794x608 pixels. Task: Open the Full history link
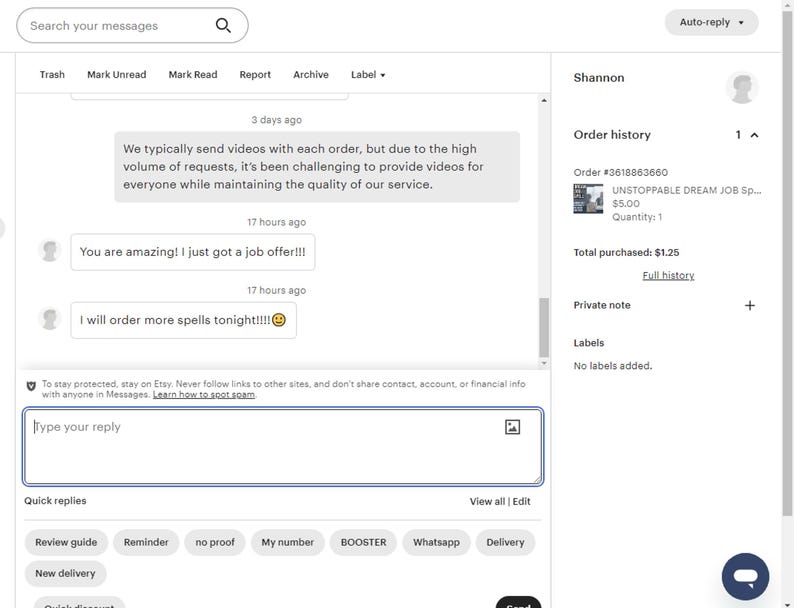tap(668, 275)
